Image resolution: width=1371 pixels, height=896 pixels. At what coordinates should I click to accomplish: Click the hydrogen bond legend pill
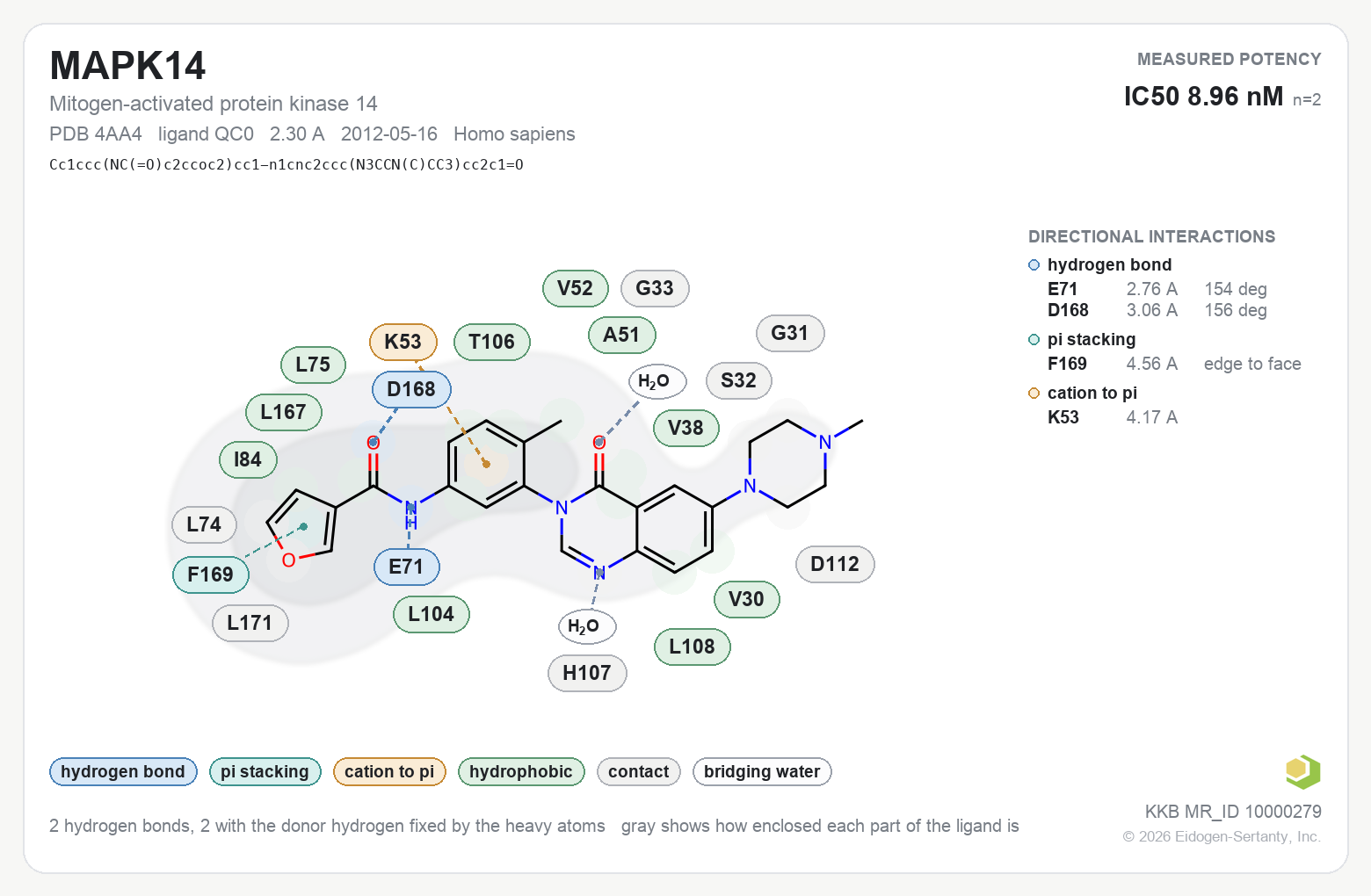(x=123, y=771)
